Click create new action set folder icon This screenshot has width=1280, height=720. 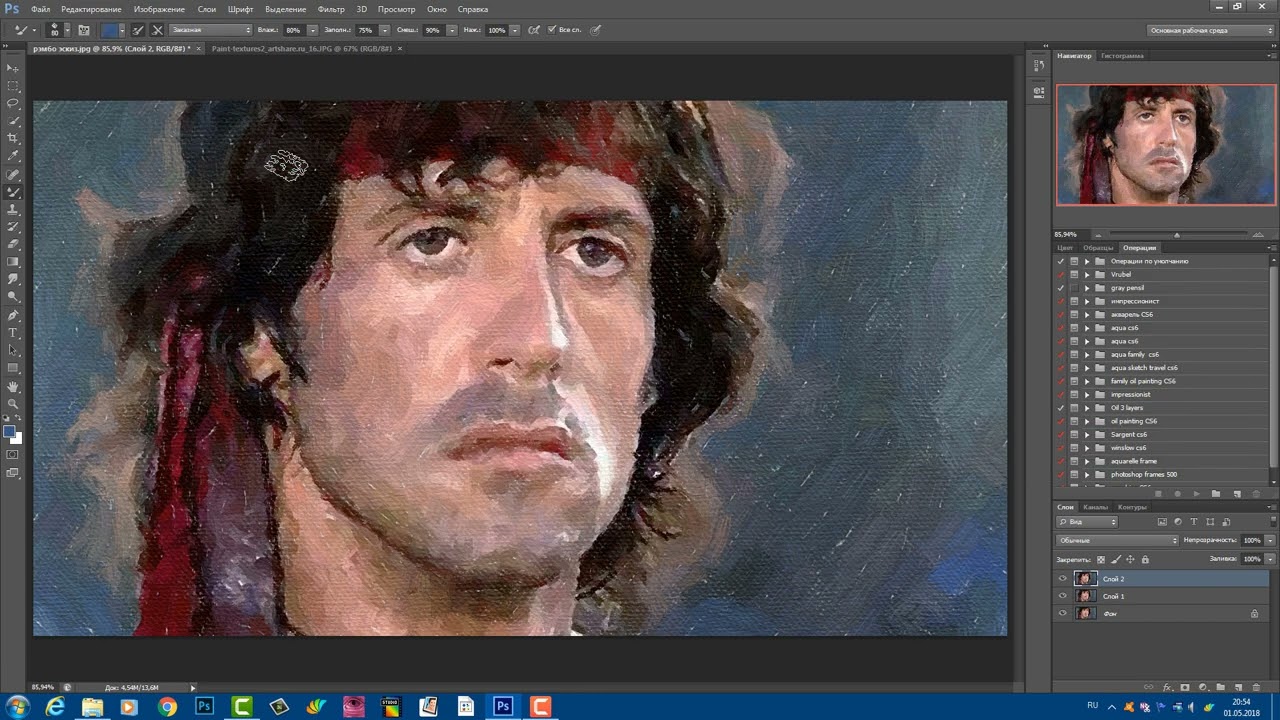(x=1216, y=494)
